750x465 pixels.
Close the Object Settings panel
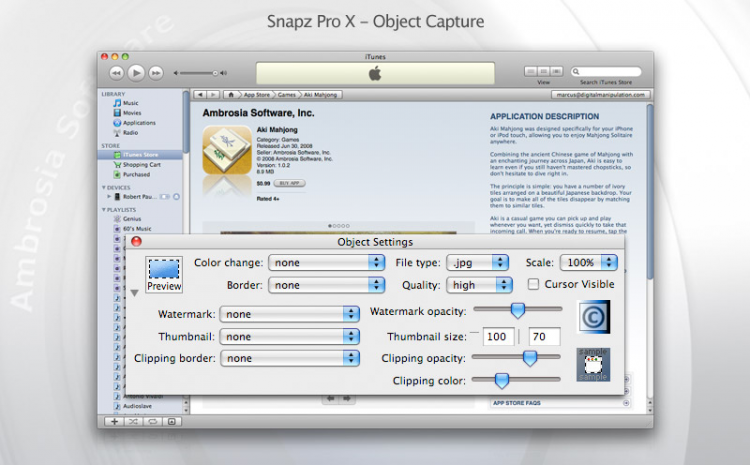136,242
